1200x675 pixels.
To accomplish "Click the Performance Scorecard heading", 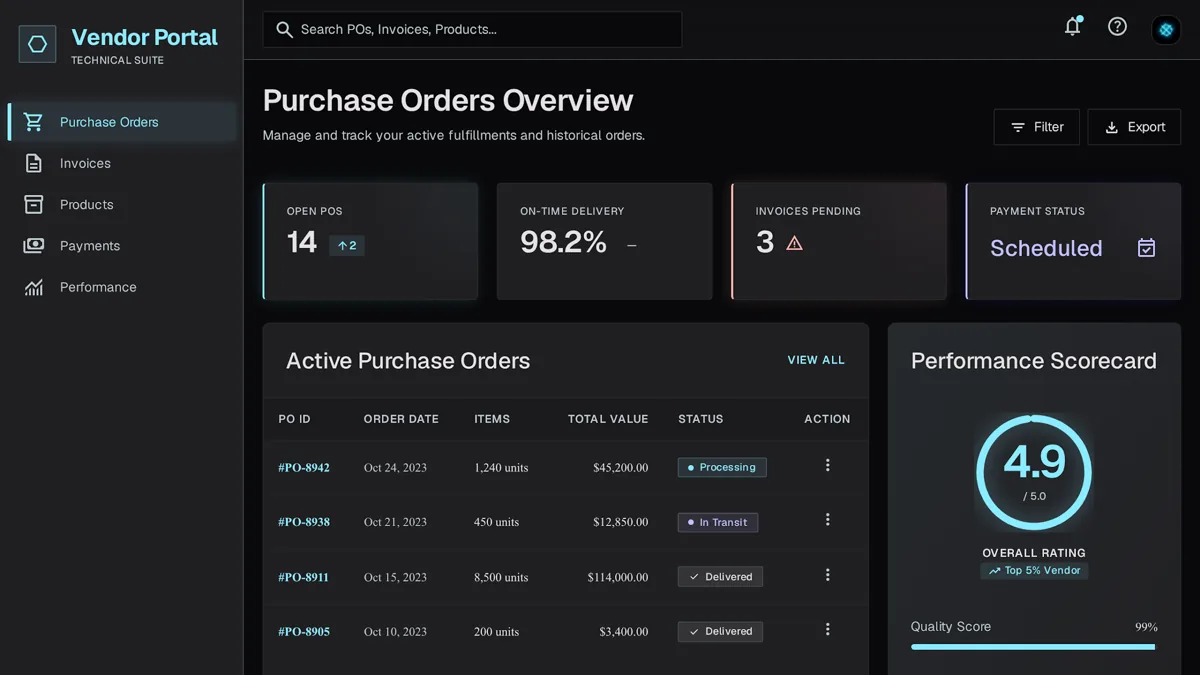I will 1034,361.
